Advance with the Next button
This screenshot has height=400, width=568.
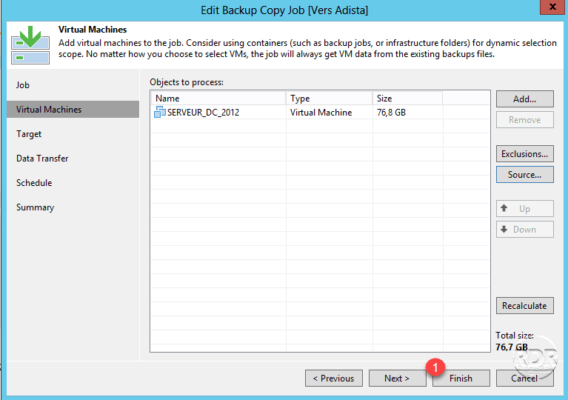click(397, 378)
